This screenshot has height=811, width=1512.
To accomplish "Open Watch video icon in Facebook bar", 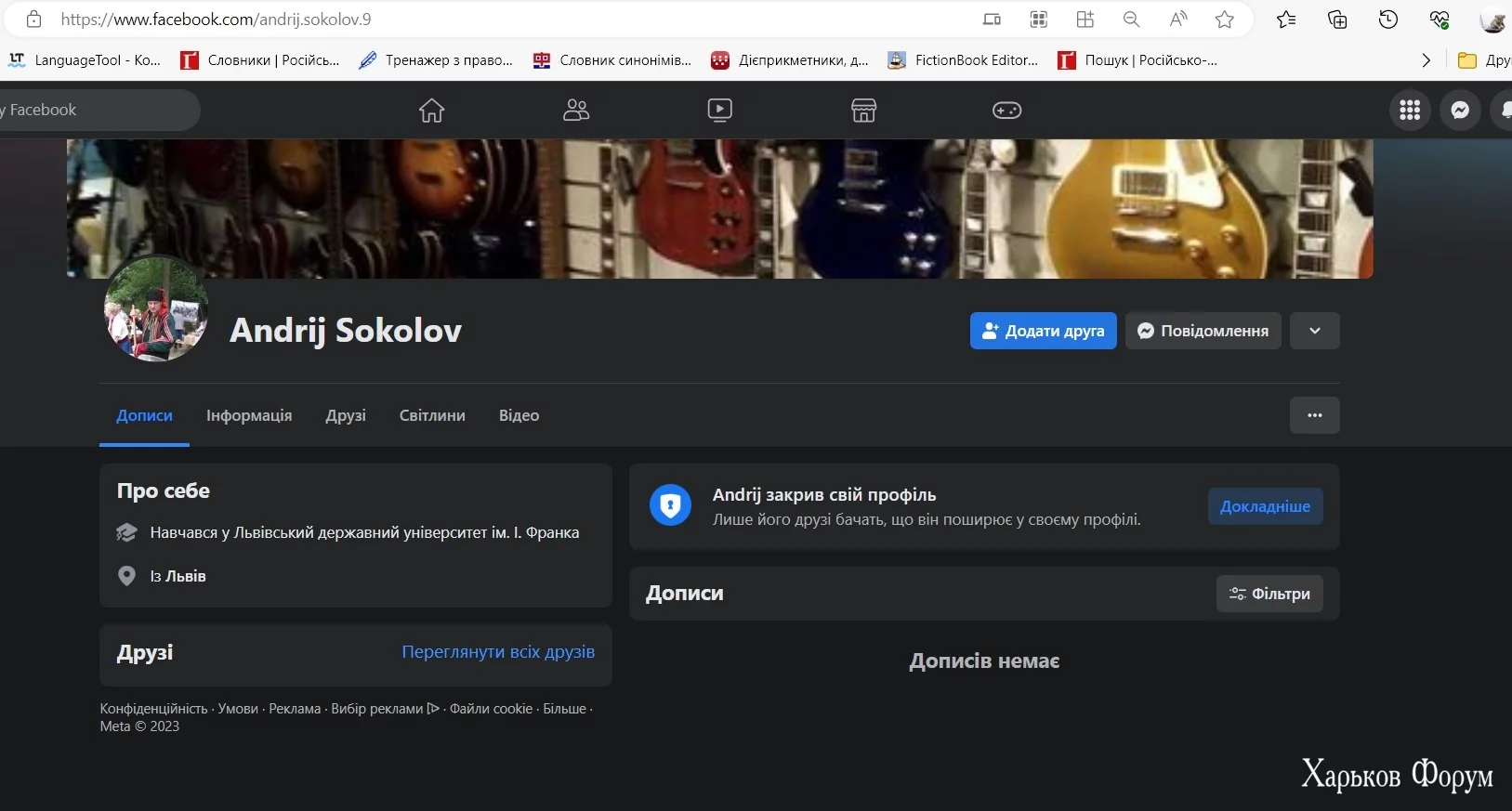I will [720, 110].
